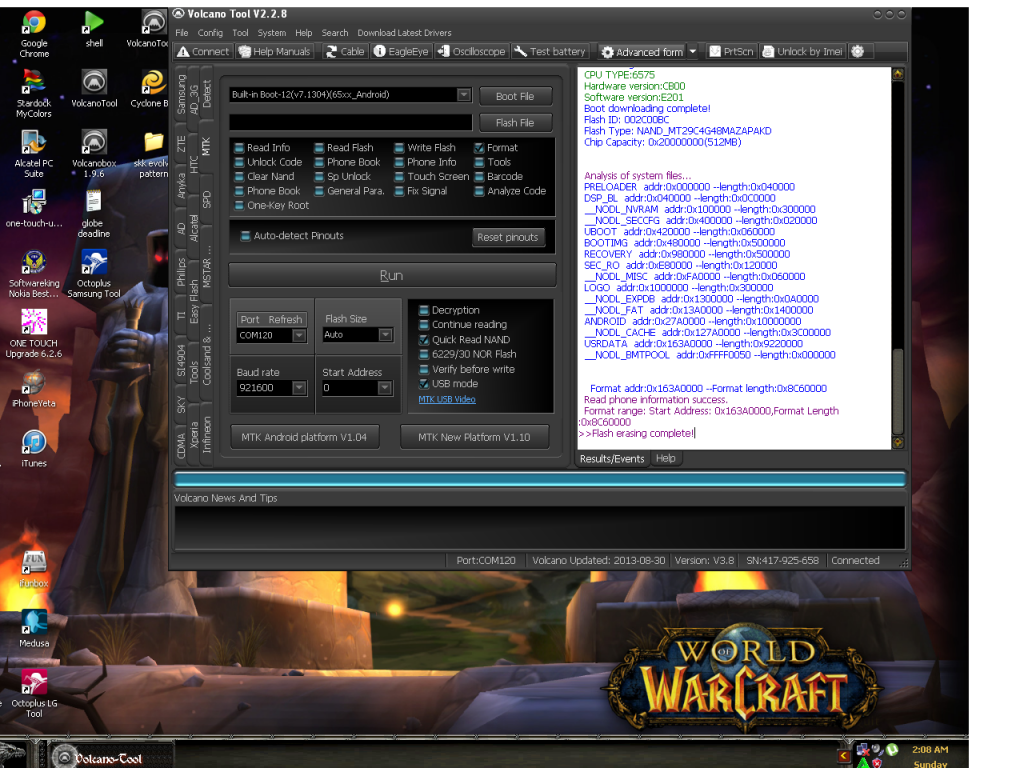Viewport: 1024px width, 768px height.
Task: Click the Boot File button
Action: point(515,96)
